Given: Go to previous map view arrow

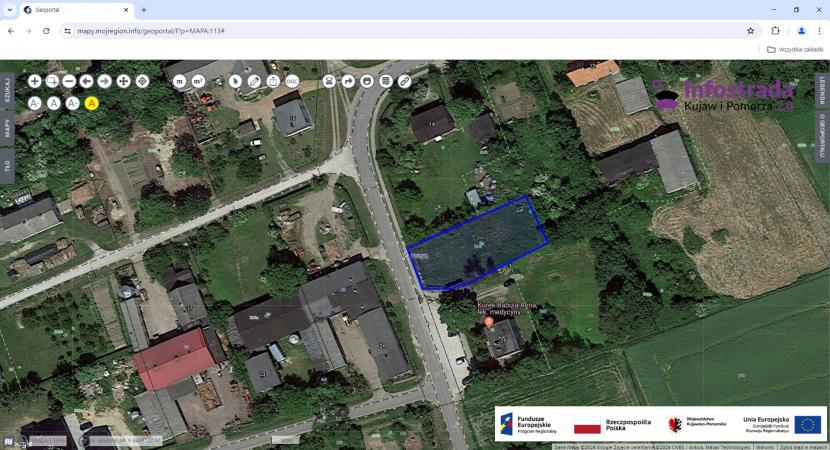Looking at the screenshot, I should point(86,81).
